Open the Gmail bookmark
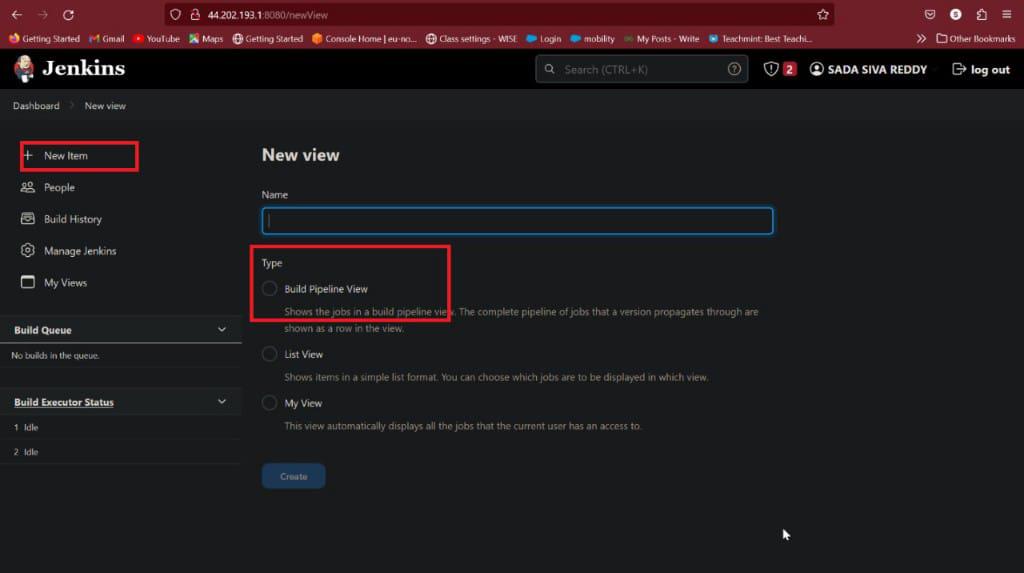This screenshot has width=1024, height=573. (x=106, y=39)
